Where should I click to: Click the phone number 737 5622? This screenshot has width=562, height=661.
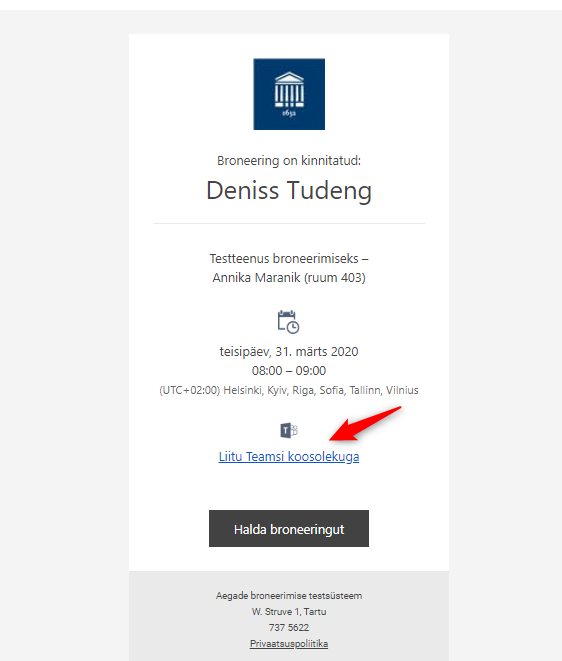[x=289, y=628]
